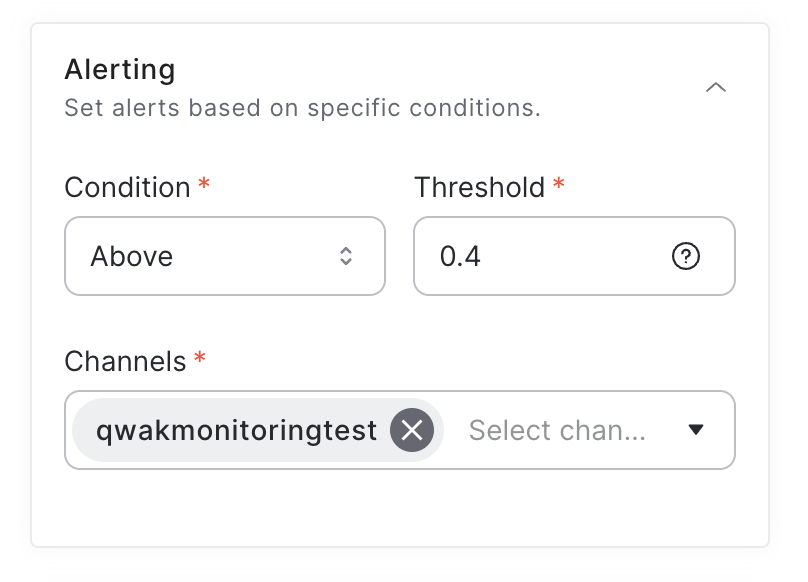Collapse the Alerting section with the chevron
808x582 pixels.
(x=715, y=88)
